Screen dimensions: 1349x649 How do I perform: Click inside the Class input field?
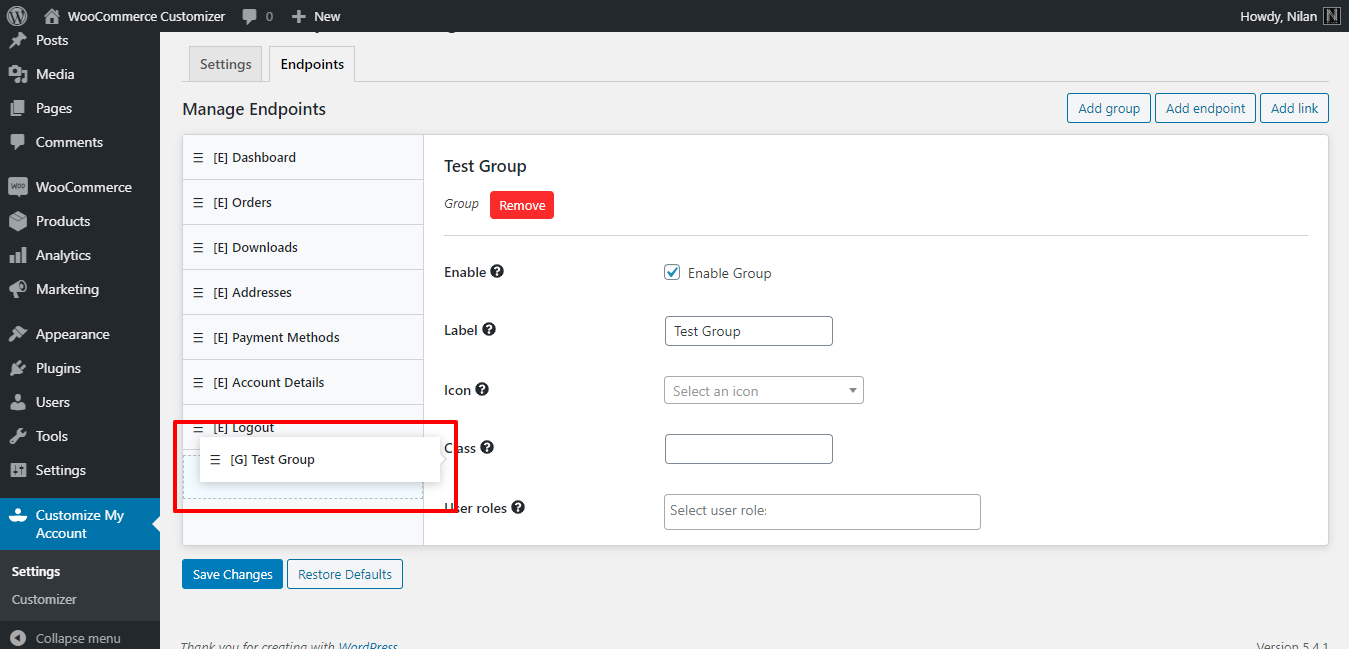click(748, 448)
